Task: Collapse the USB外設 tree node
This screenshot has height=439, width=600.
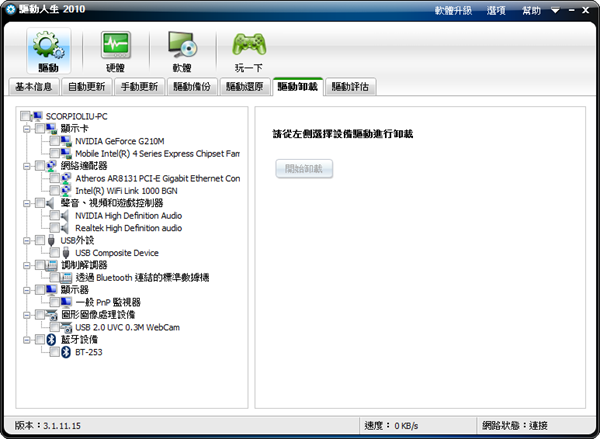Action: tap(26, 240)
